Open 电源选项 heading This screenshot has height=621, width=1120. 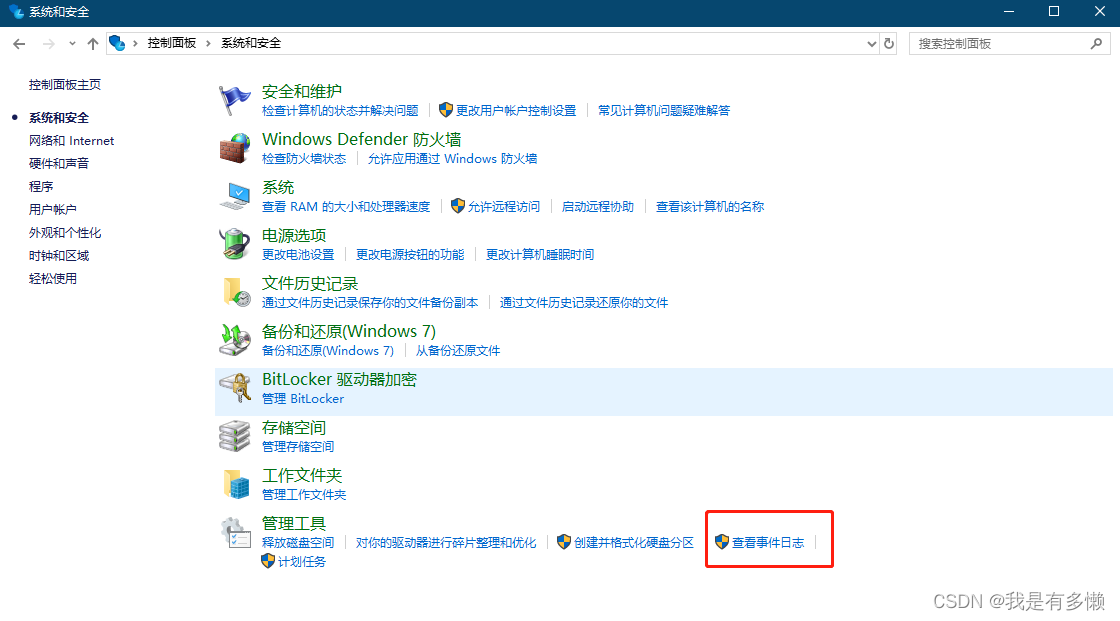point(294,235)
